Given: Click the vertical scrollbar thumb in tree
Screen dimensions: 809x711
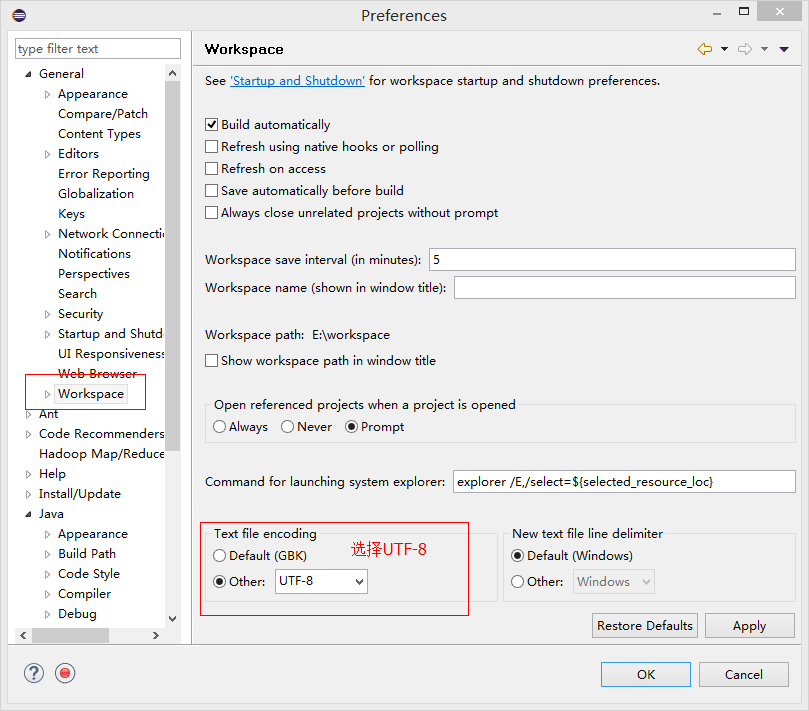Looking at the screenshot, I should (x=173, y=266).
